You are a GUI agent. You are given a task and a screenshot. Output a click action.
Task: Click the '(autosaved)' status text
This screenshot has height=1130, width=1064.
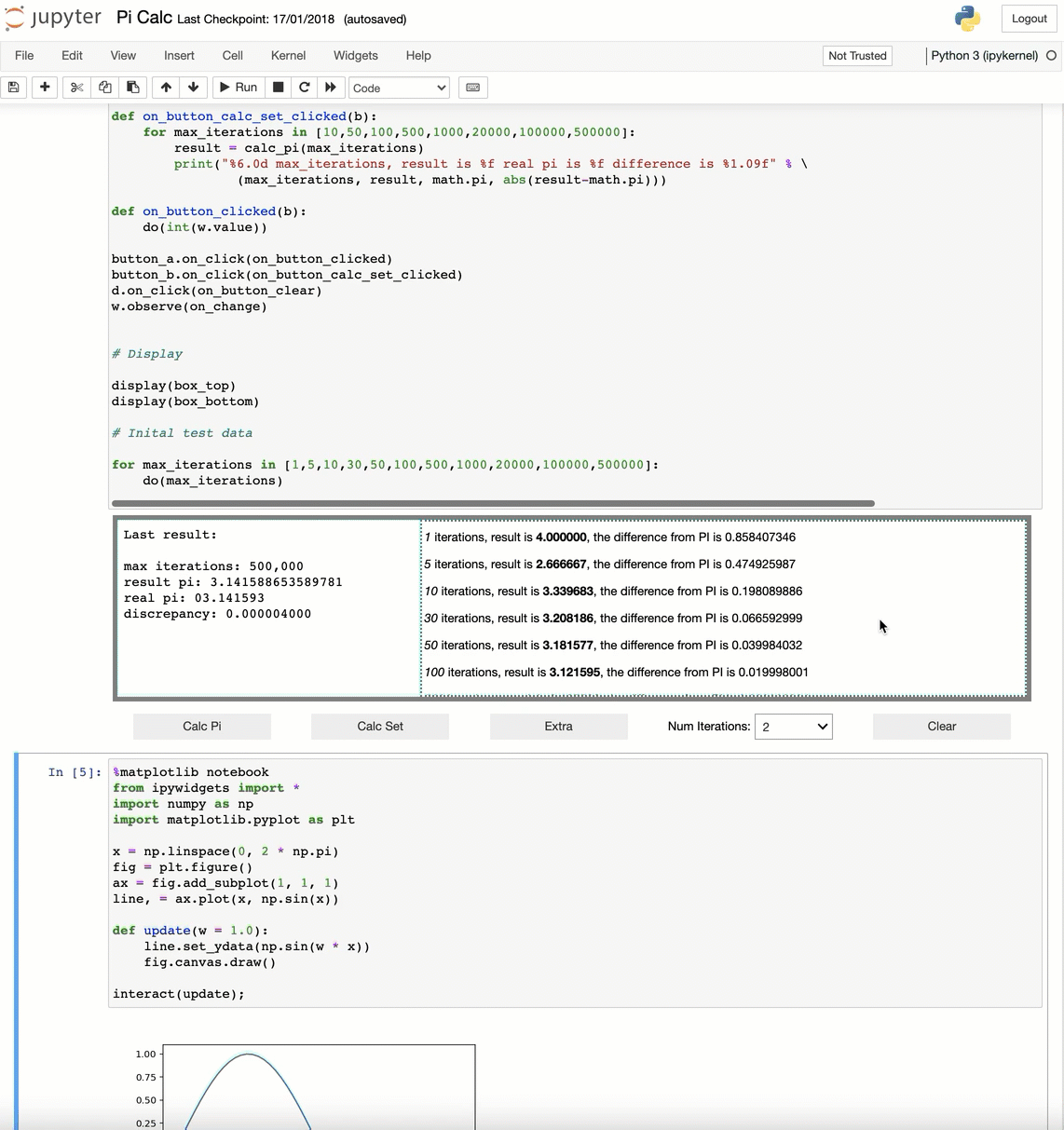pyautogui.click(x=375, y=19)
